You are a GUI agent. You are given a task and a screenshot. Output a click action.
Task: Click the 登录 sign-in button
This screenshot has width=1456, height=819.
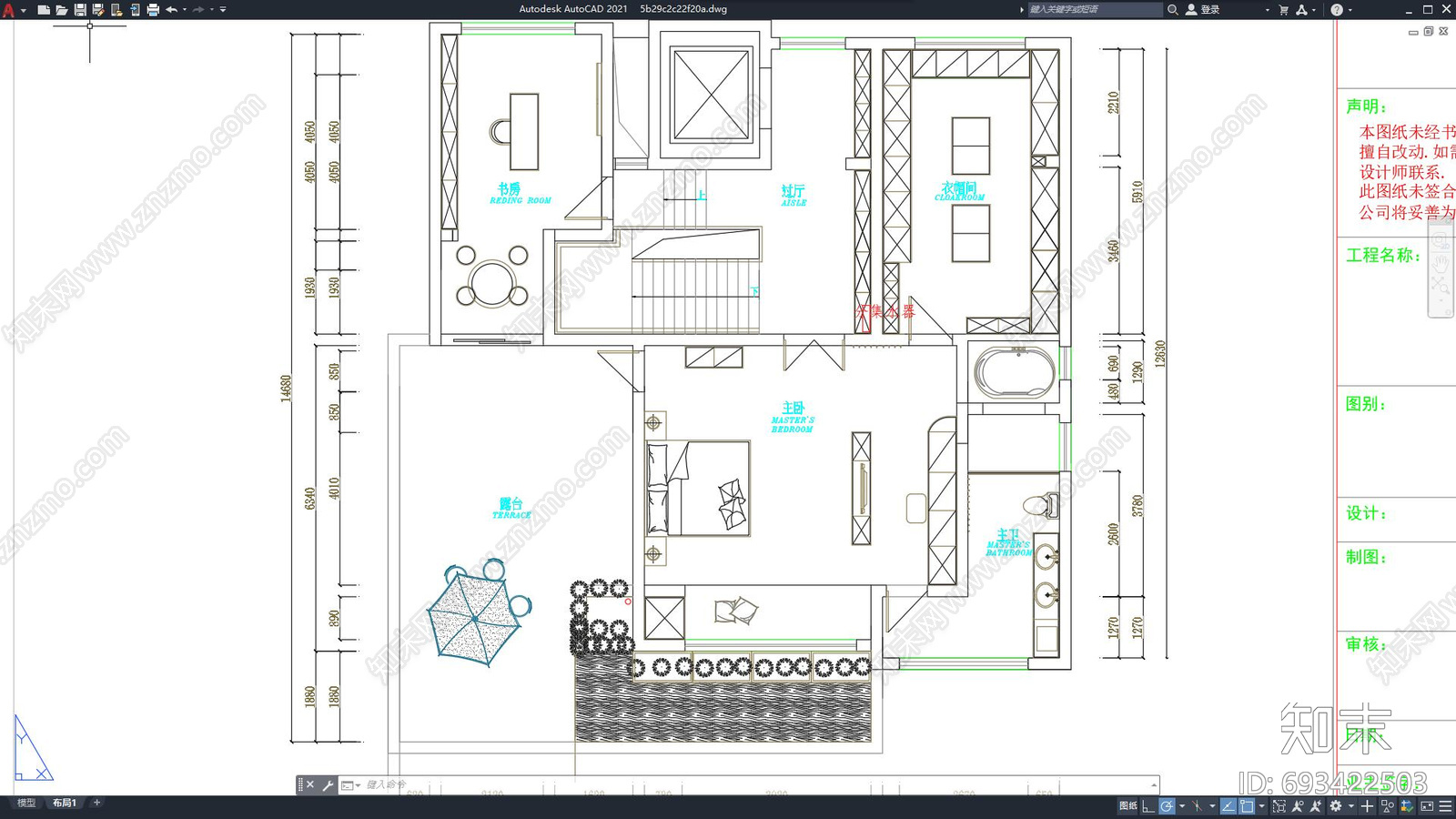(x=1203, y=9)
